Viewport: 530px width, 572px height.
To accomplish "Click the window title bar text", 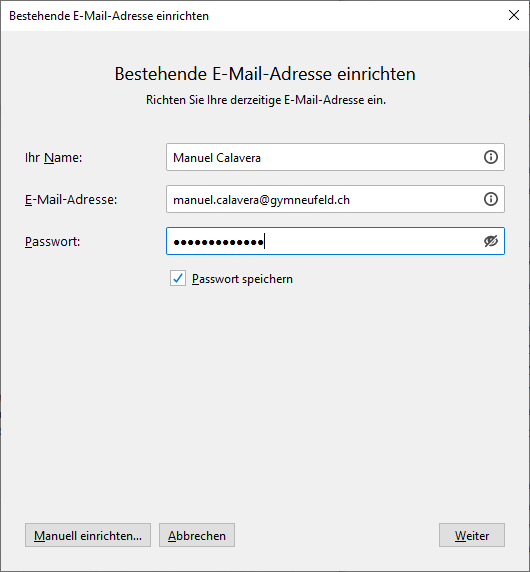I will [x=109, y=16].
